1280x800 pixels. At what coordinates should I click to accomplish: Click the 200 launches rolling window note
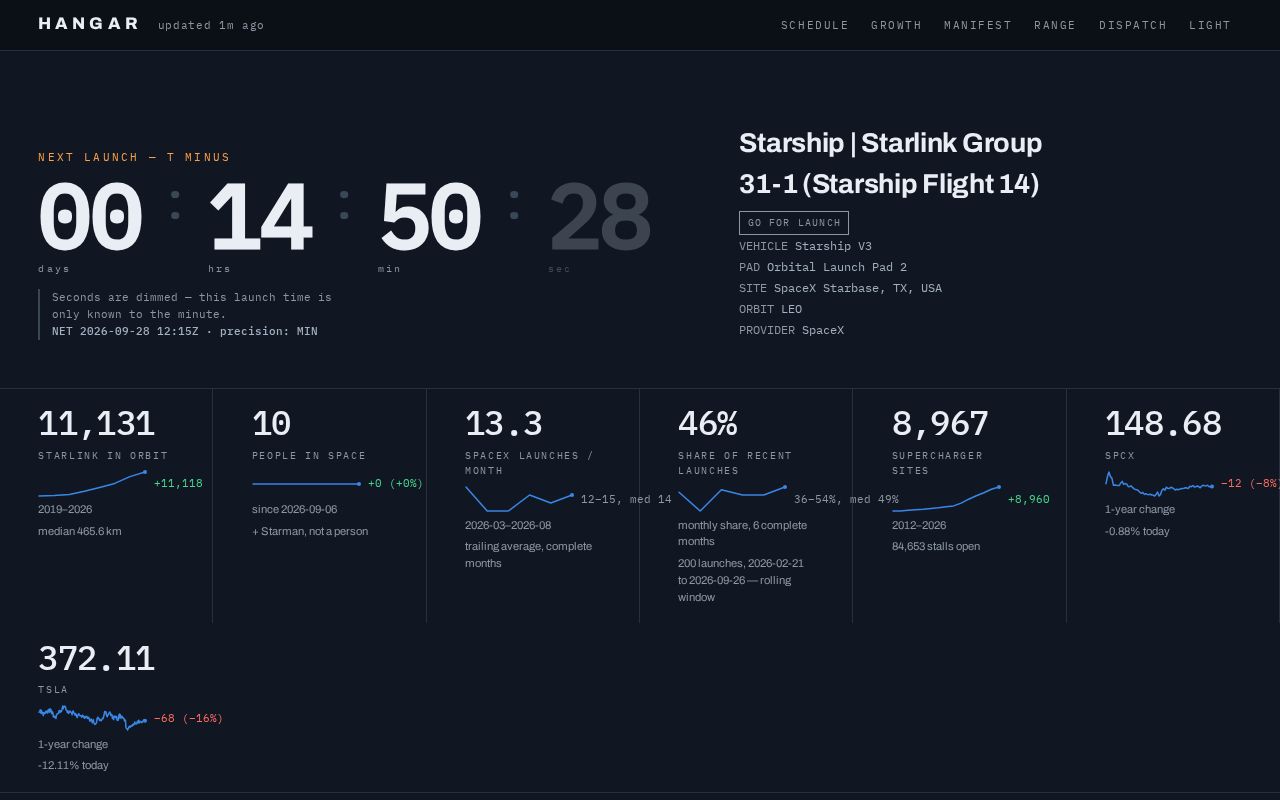(x=741, y=580)
